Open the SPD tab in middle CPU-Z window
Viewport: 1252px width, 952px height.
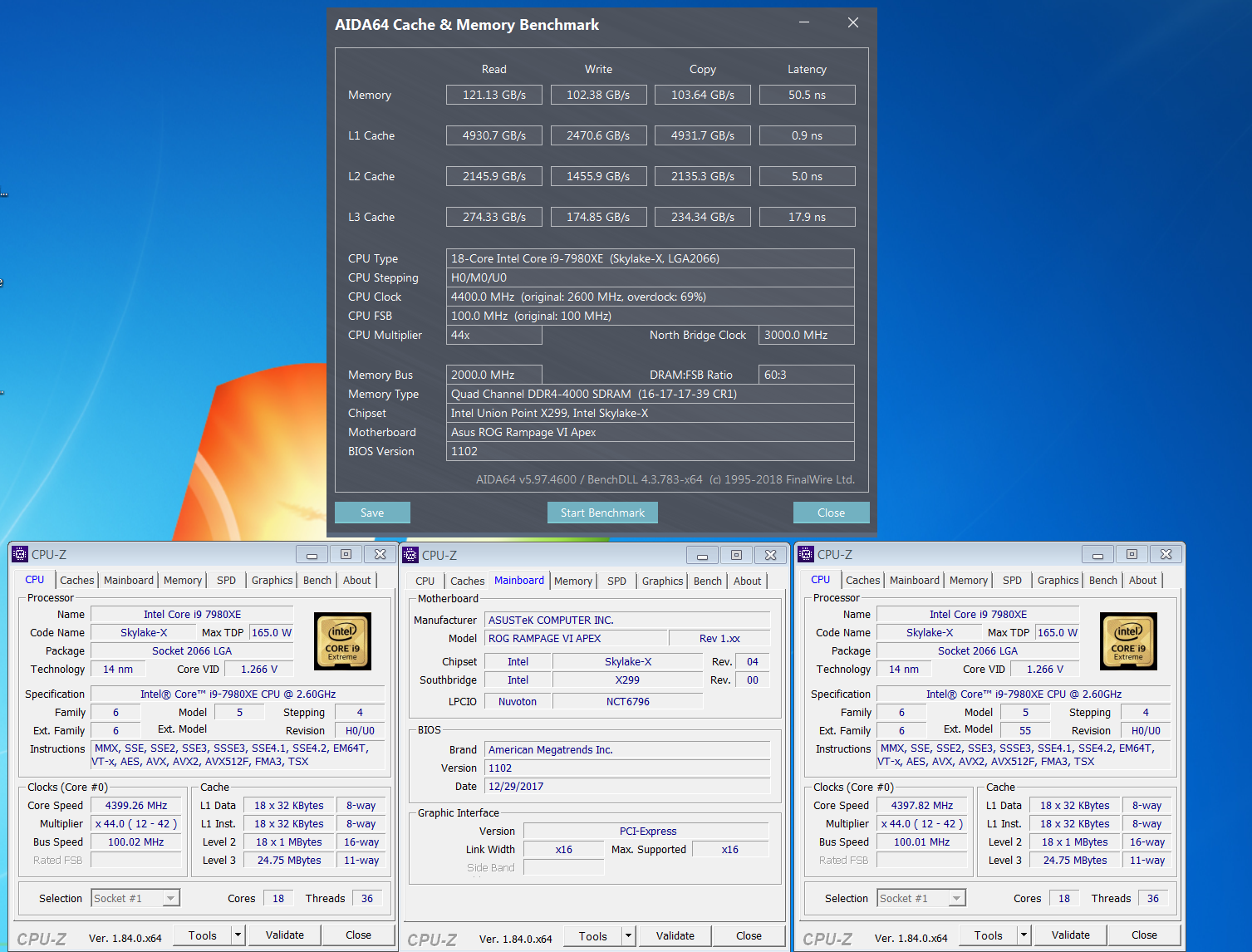(x=616, y=582)
